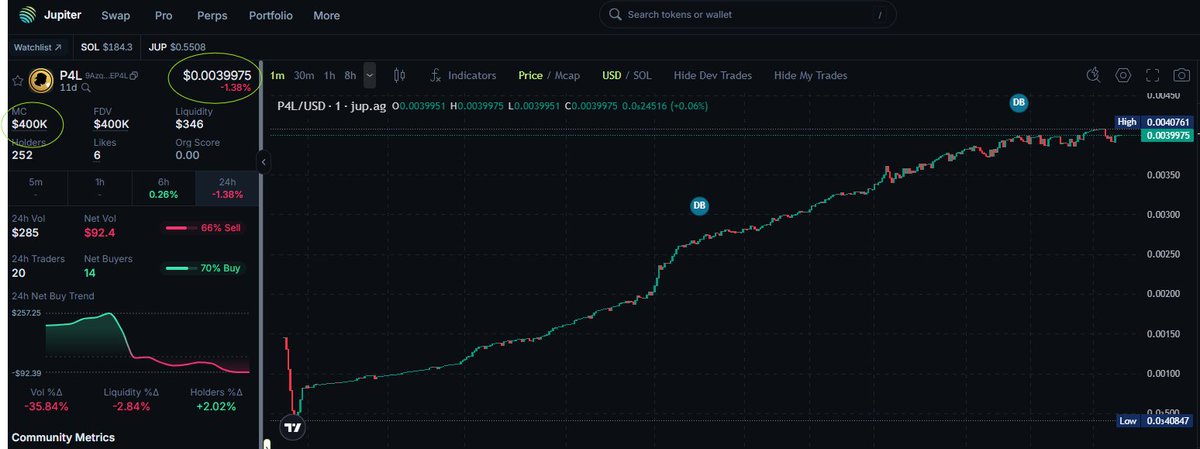Switch chart to Mcap mode
The height and width of the screenshot is (449, 1200).
coord(567,75)
